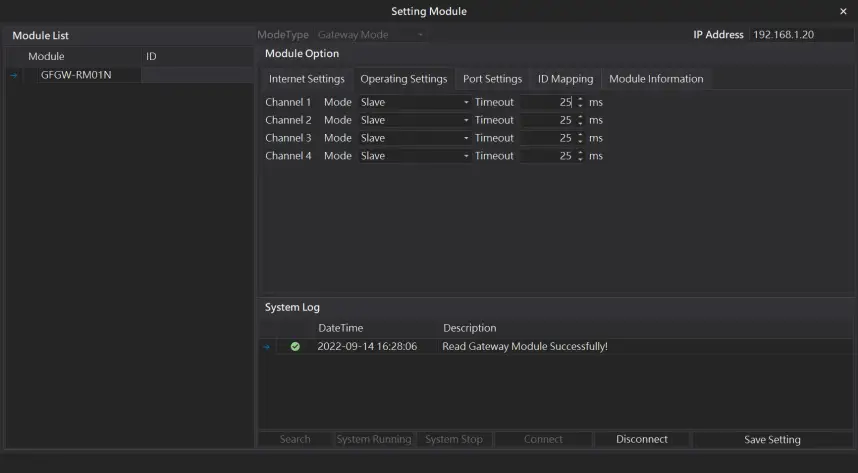Viewport: 858px width, 473px height.
Task: Click the Save Setting button
Action: [x=772, y=440]
